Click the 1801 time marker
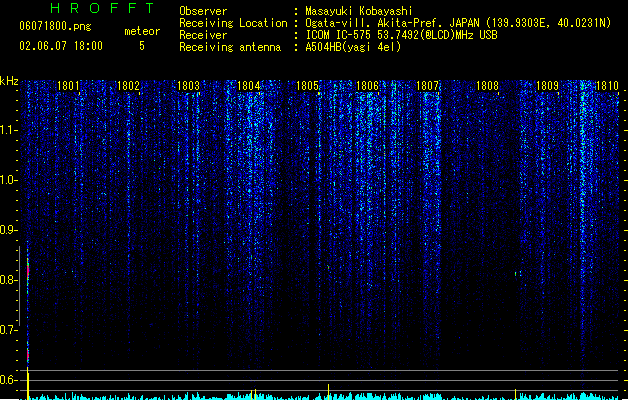The height and width of the screenshot is (400, 629). click(68, 86)
